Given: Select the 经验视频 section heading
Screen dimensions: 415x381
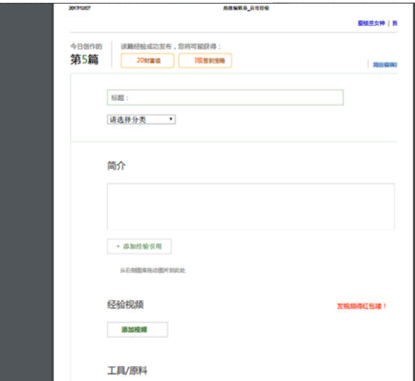Looking at the screenshot, I should tap(125, 304).
